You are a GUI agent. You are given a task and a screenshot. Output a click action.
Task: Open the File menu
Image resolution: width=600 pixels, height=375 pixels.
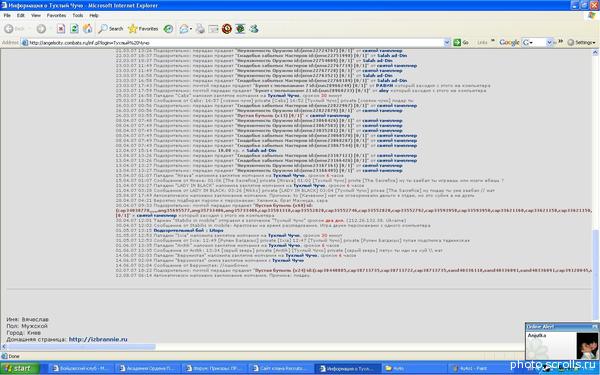click(x=7, y=15)
